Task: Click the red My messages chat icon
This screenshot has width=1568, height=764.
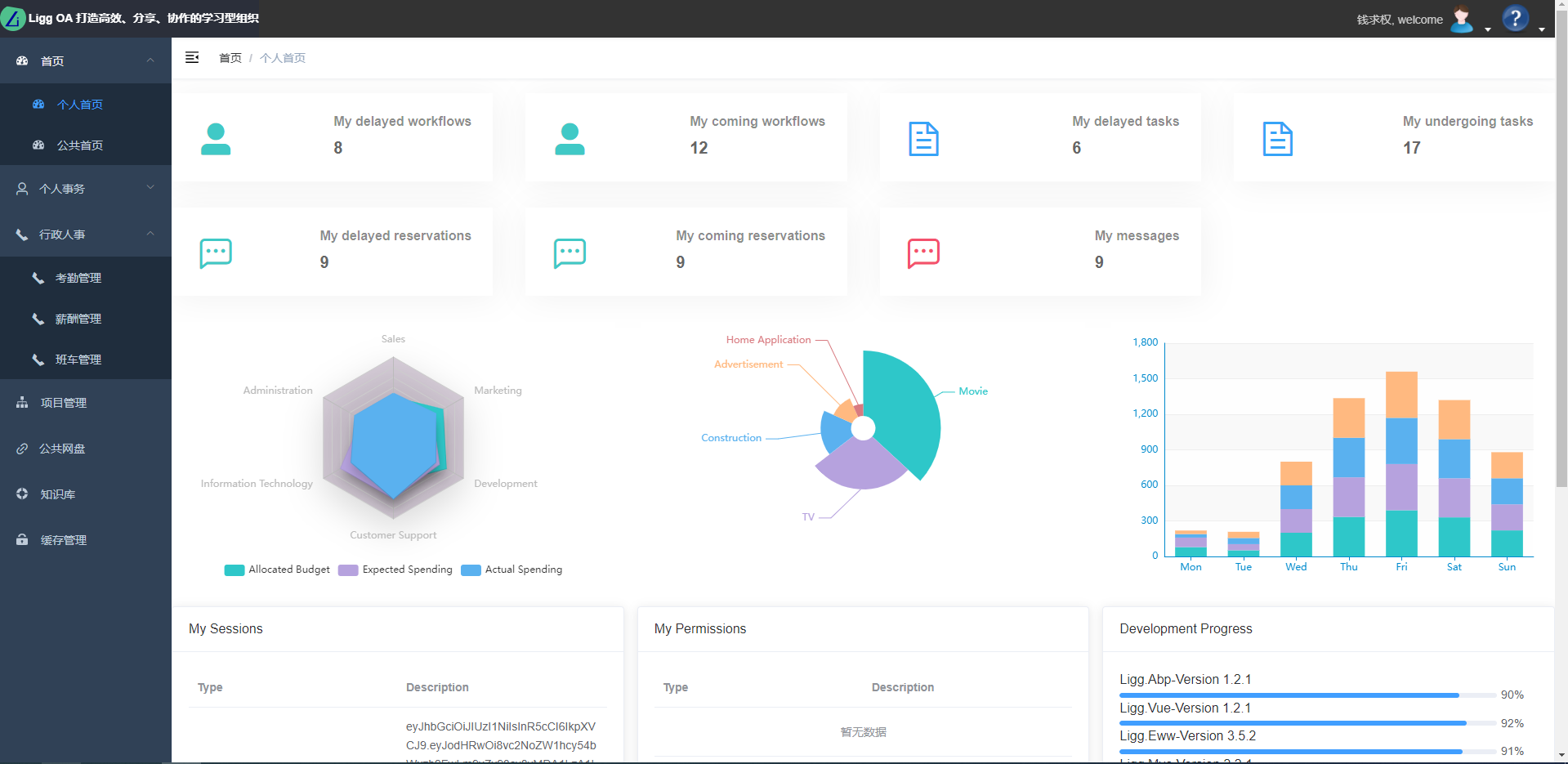Action: (923, 253)
